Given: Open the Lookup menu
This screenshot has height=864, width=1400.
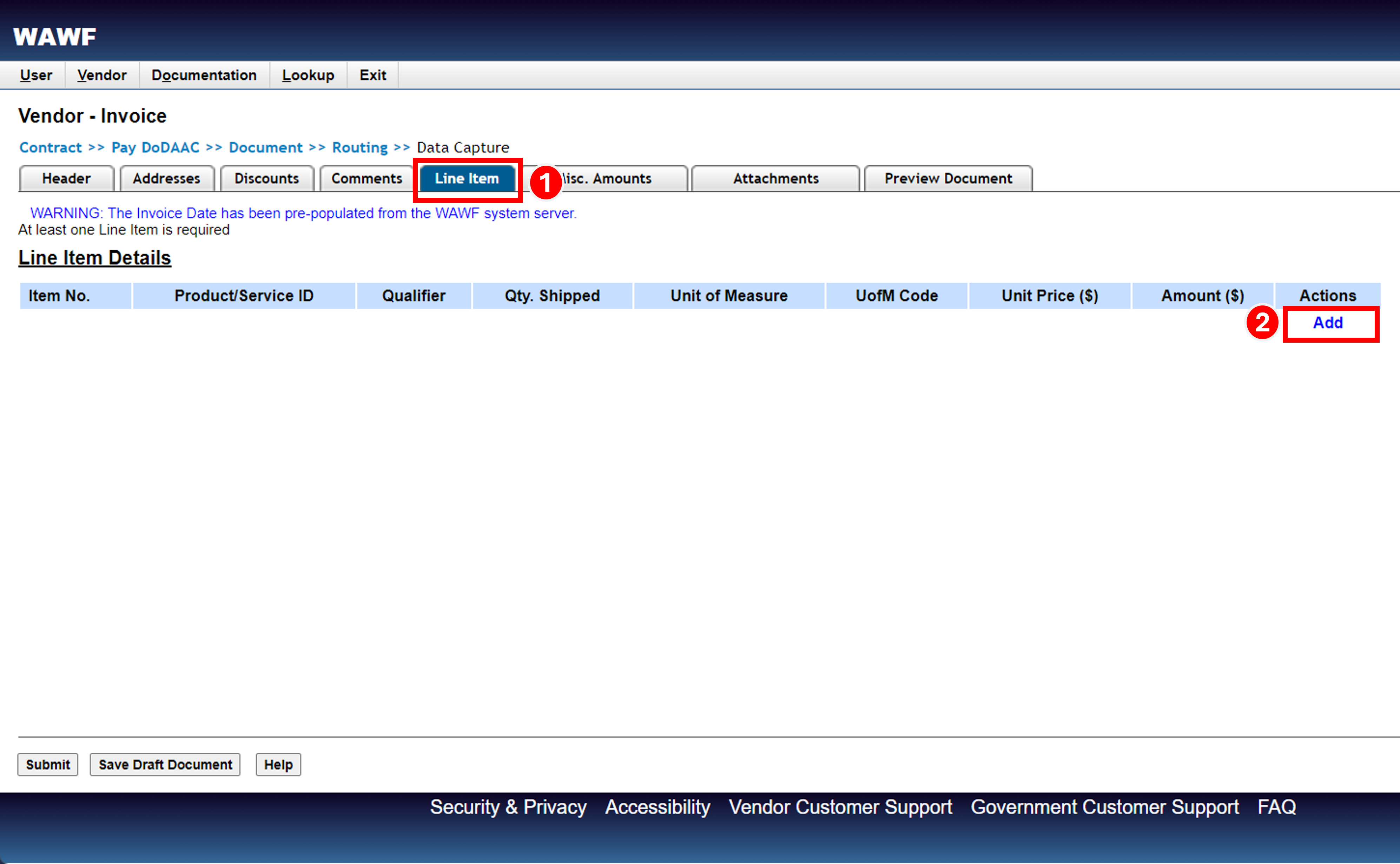Looking at the screenshot, I should 308,75.
